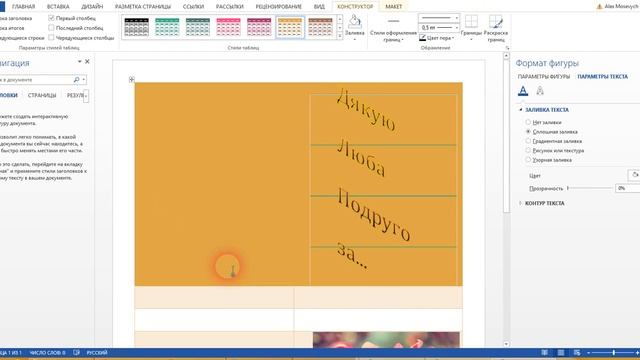Apply the pink table style thumbnail
Screen dimensions: 640x360
coord(228,27)
